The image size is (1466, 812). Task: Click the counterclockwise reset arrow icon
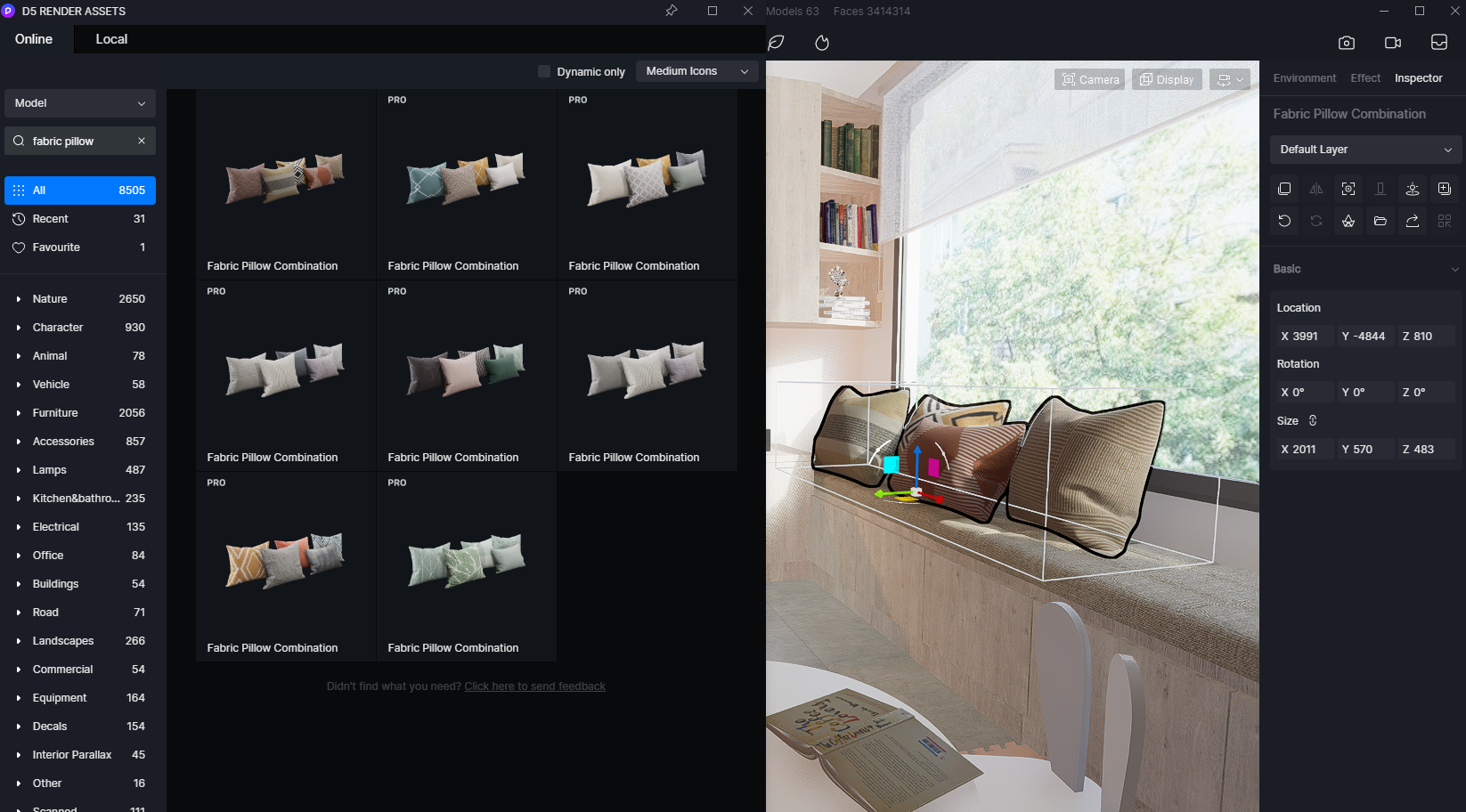click(1284, 221)
